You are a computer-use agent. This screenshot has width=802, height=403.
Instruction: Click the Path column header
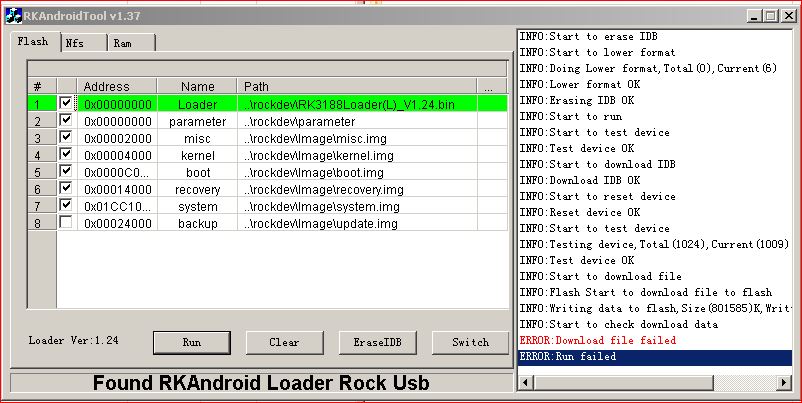[357, 86]
